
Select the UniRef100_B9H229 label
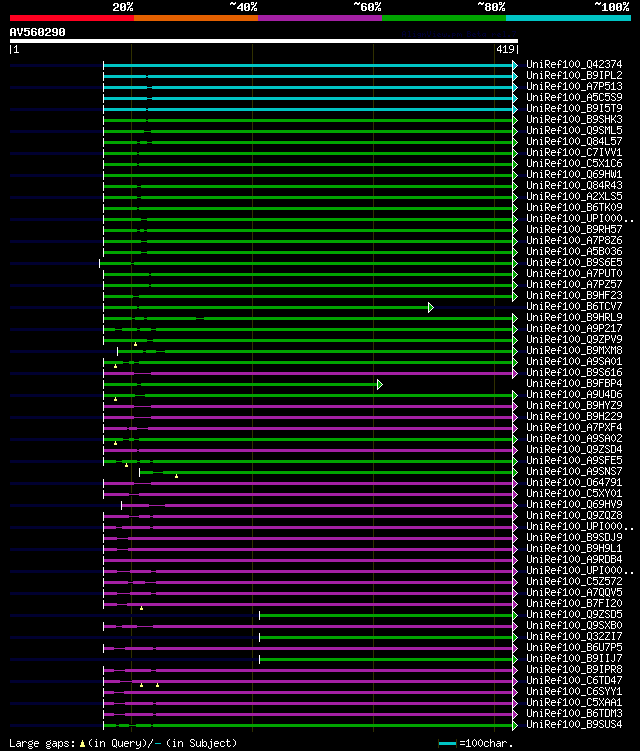tap(574, 417)
